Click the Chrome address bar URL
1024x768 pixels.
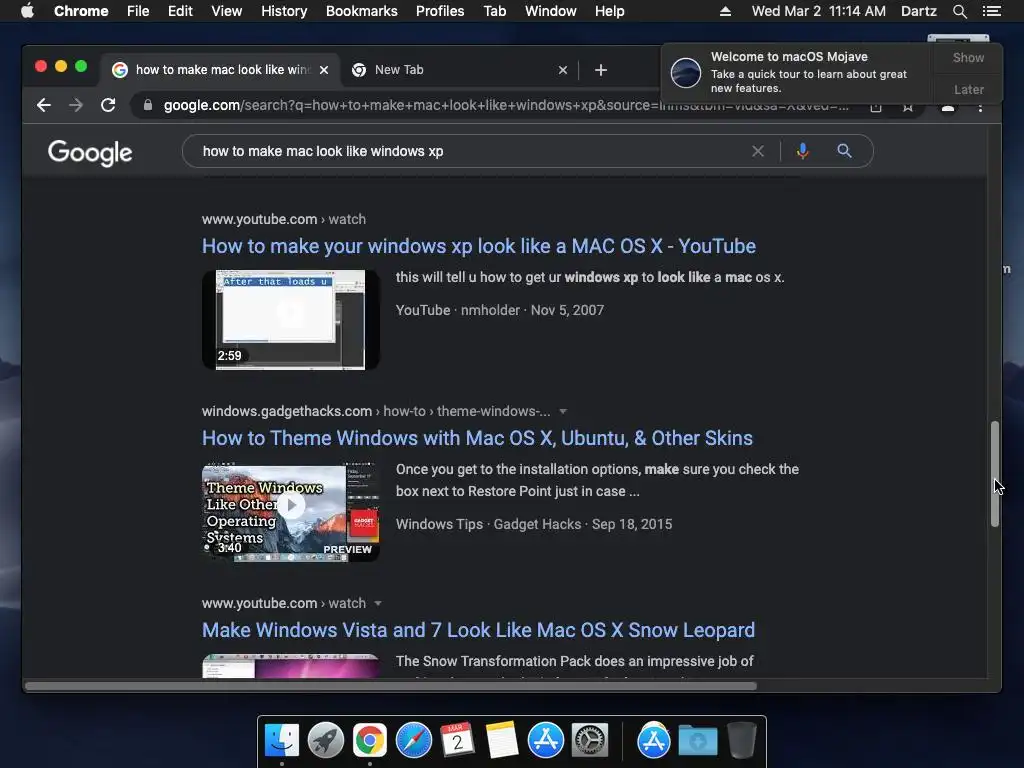[x=506, y=105]
